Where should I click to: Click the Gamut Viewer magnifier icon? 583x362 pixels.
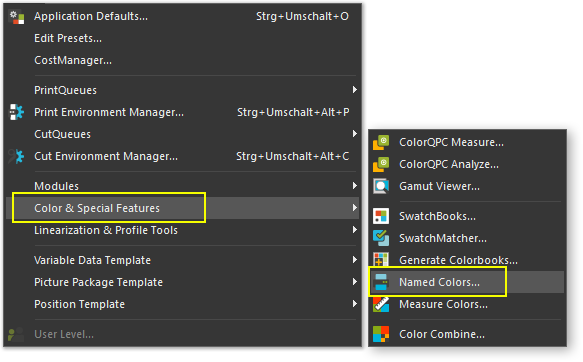(381, 186)
